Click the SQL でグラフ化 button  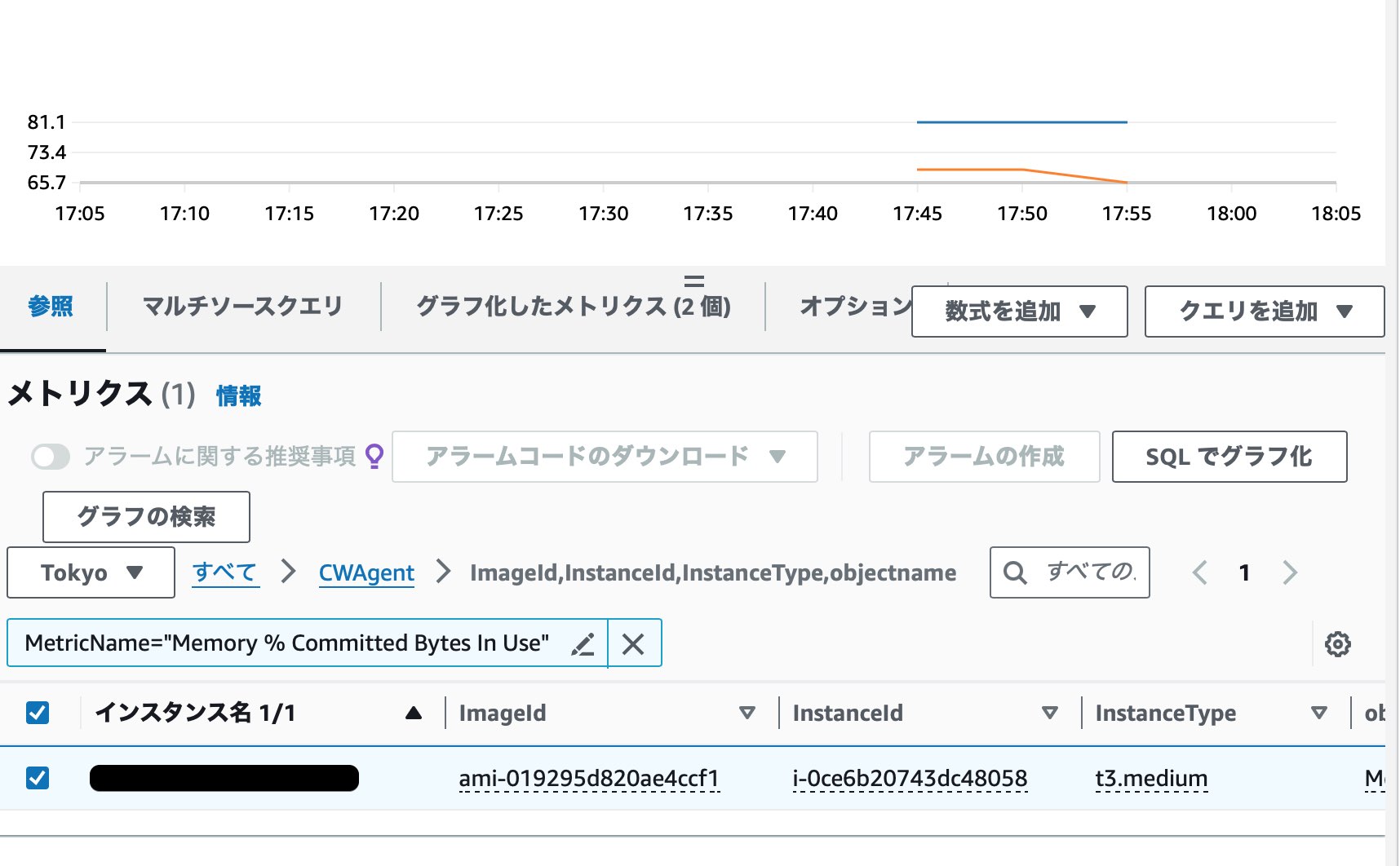tap(1229, 457)
